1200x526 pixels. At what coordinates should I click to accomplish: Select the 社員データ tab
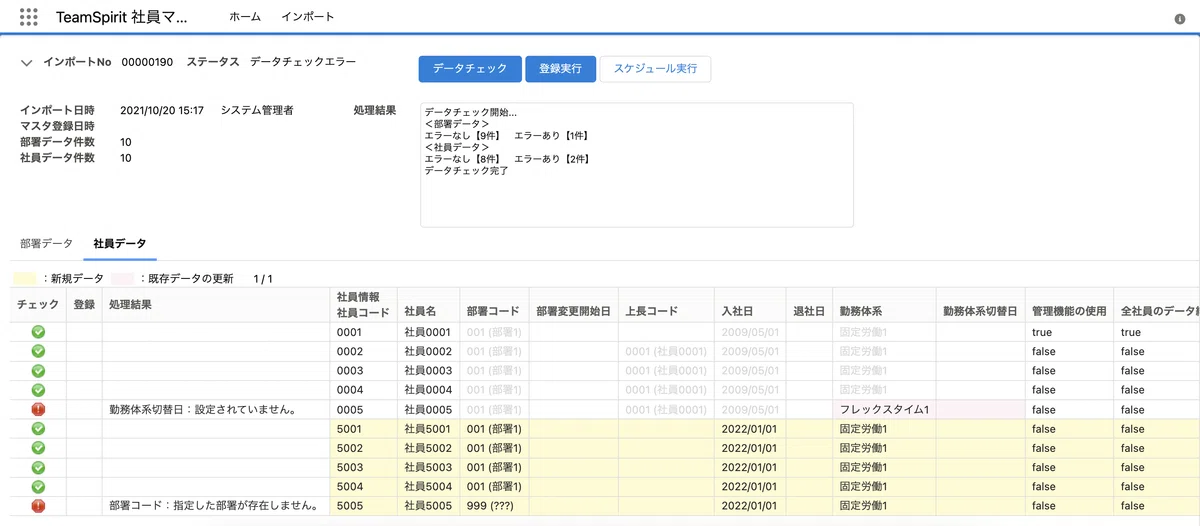(x=120, y=244)
